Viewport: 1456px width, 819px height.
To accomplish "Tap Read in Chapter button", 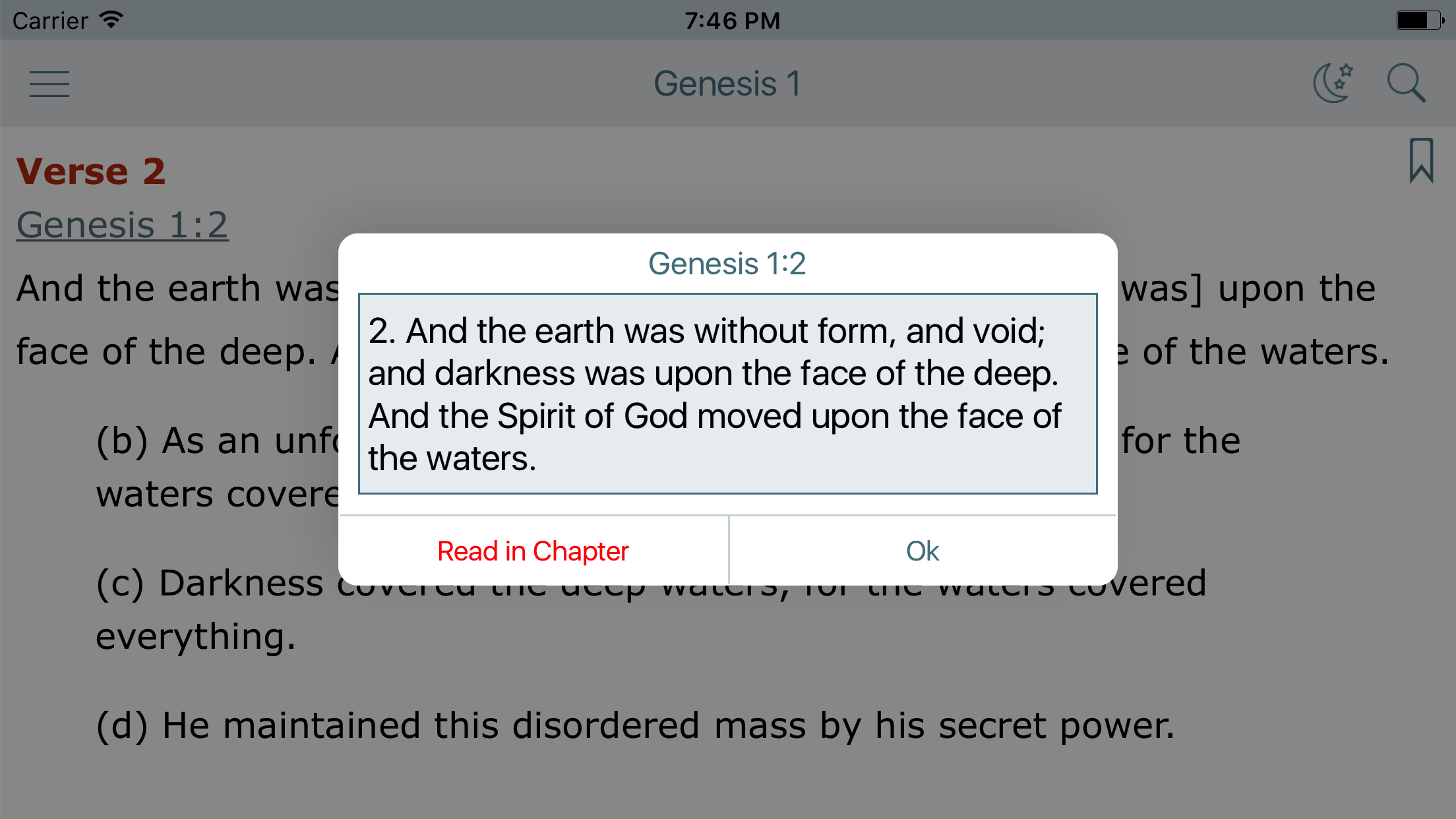I will [x=533, y=551].
